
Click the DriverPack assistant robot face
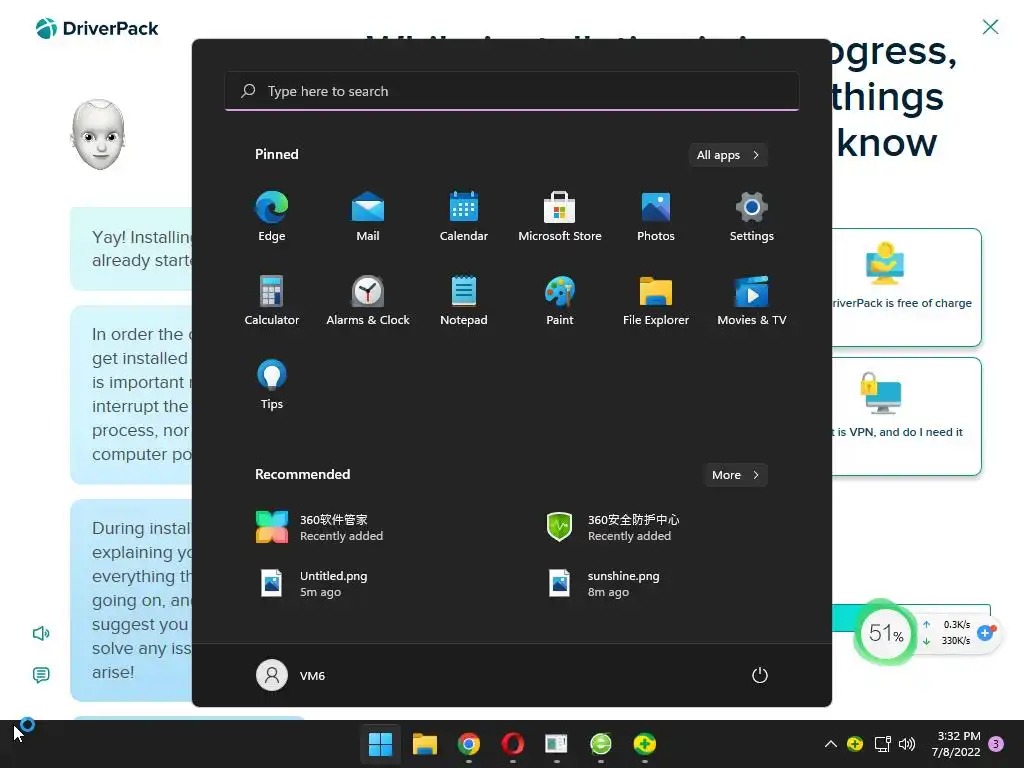98,135
